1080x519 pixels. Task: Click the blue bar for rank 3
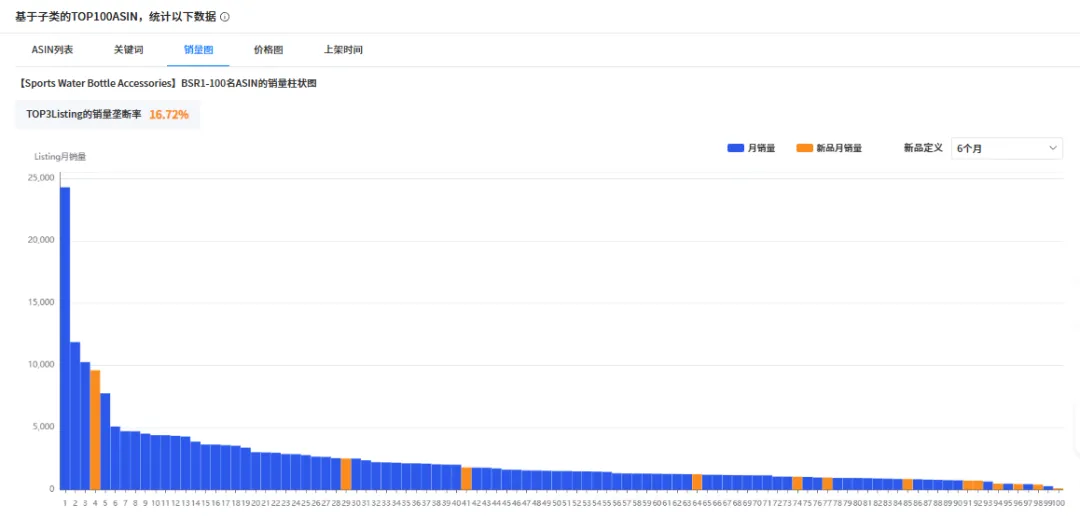85,425
